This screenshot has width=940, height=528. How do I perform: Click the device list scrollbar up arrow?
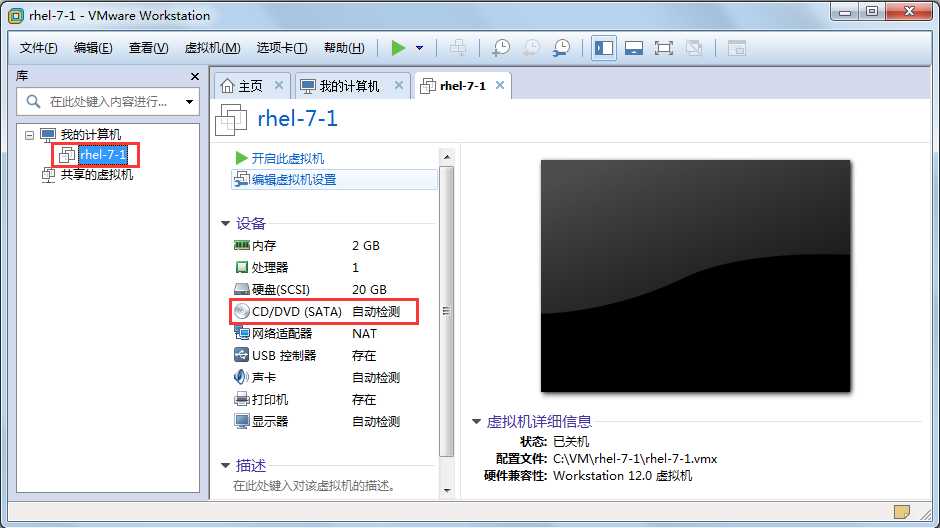pyautogui.click(x=447, y=157)
